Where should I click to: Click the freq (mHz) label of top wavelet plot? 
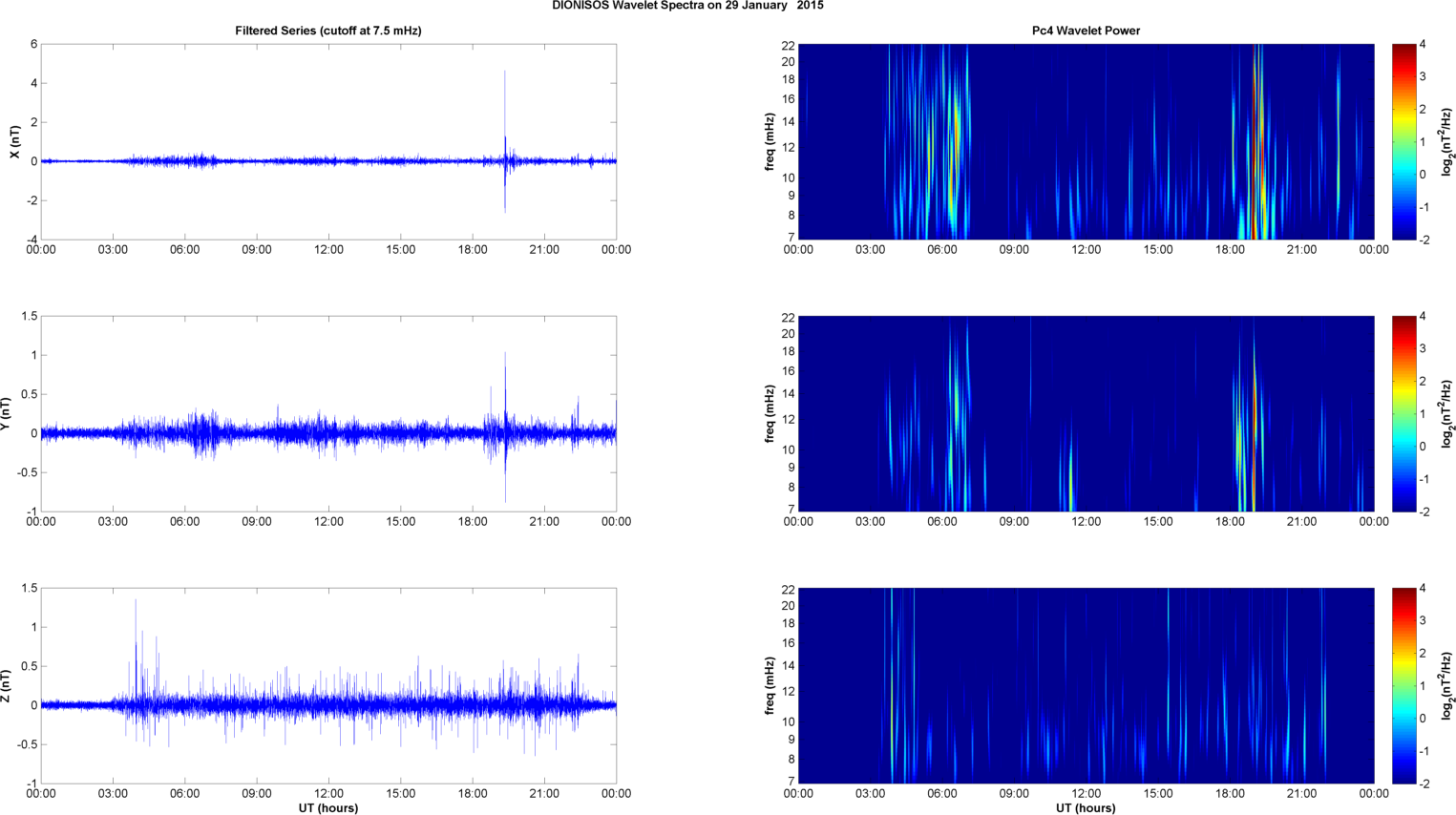[770, 142]
